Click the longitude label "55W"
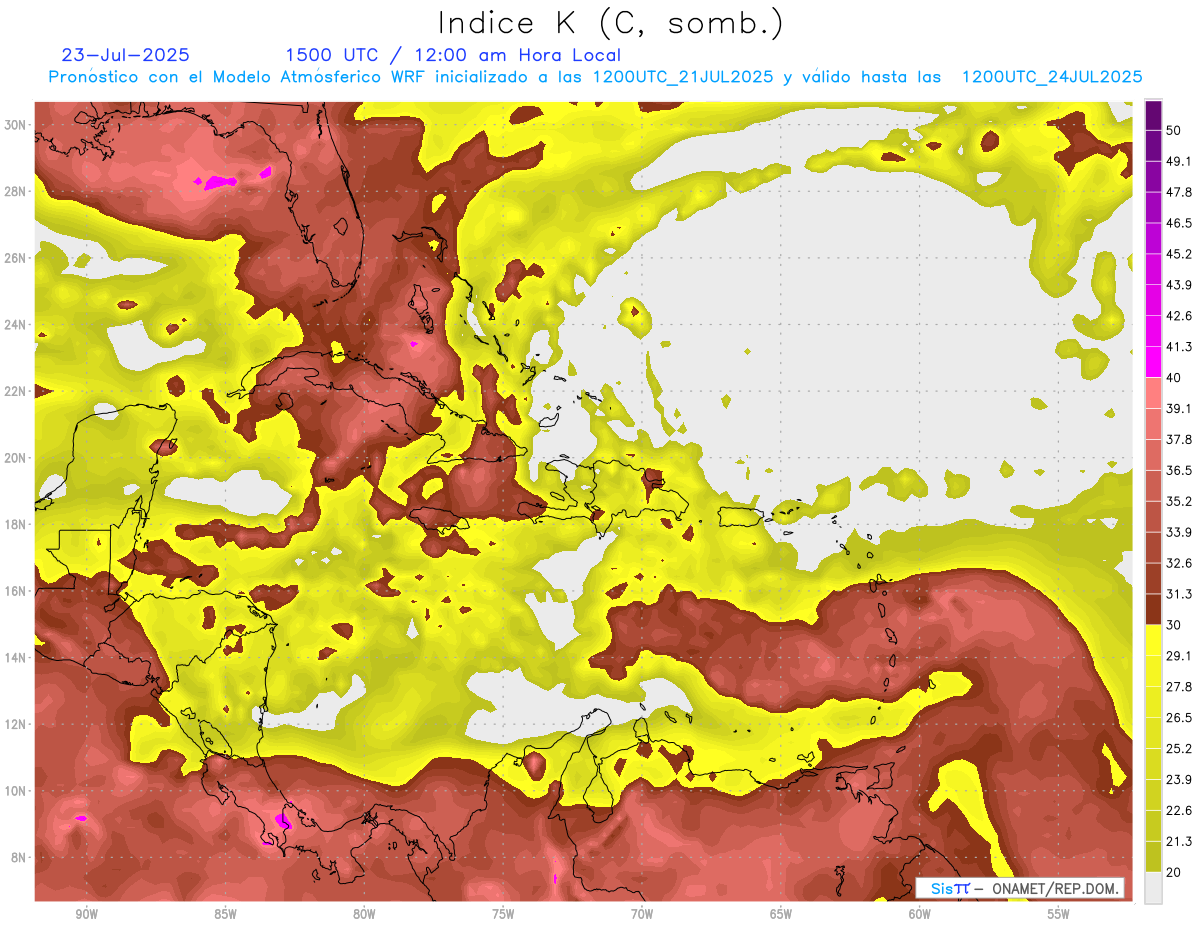The width and height of the screenshot is (1200, 927). [x=1059, y=914]
